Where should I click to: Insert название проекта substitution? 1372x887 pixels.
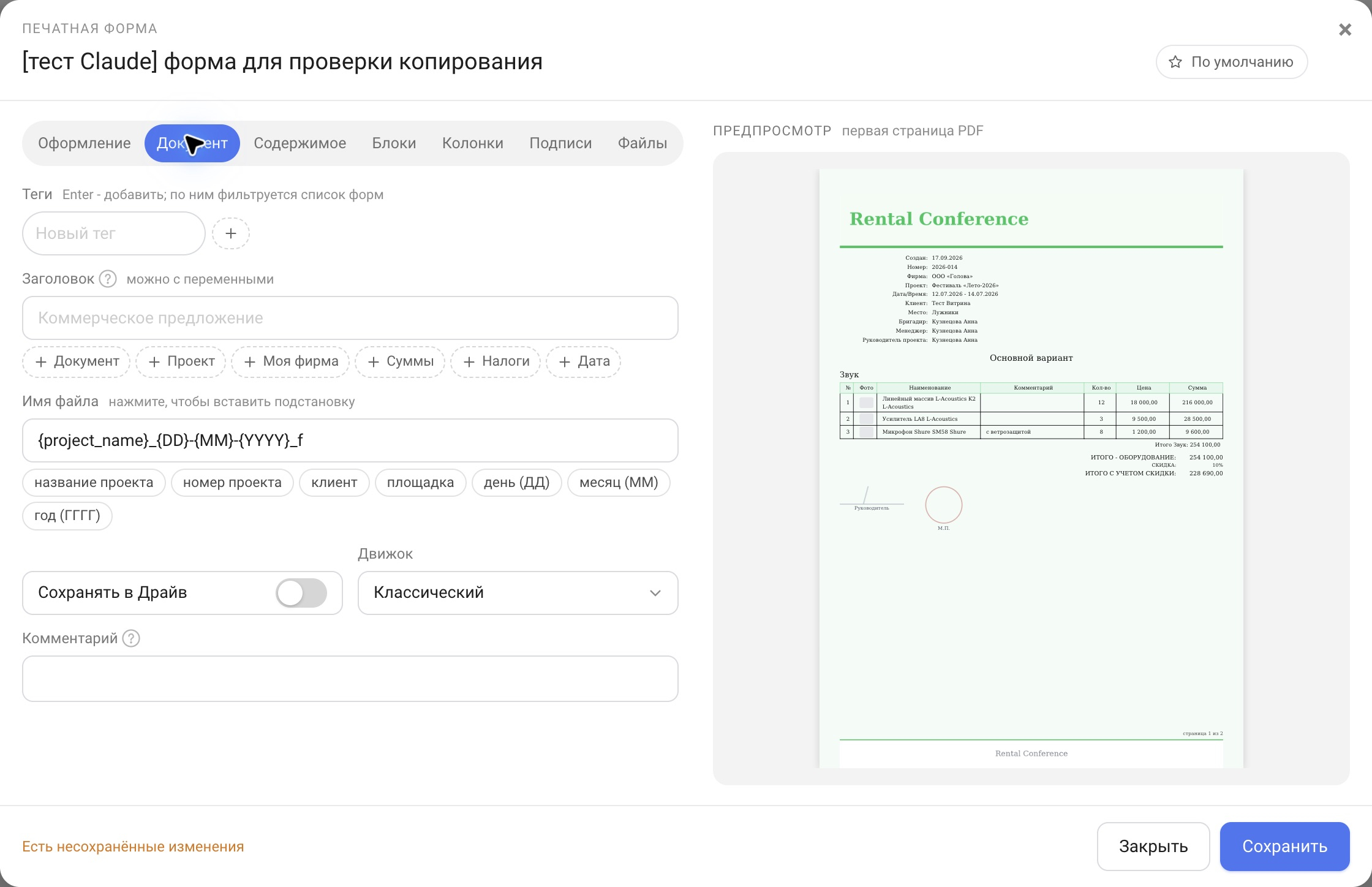pyautogui.click(x=94, y=483)
